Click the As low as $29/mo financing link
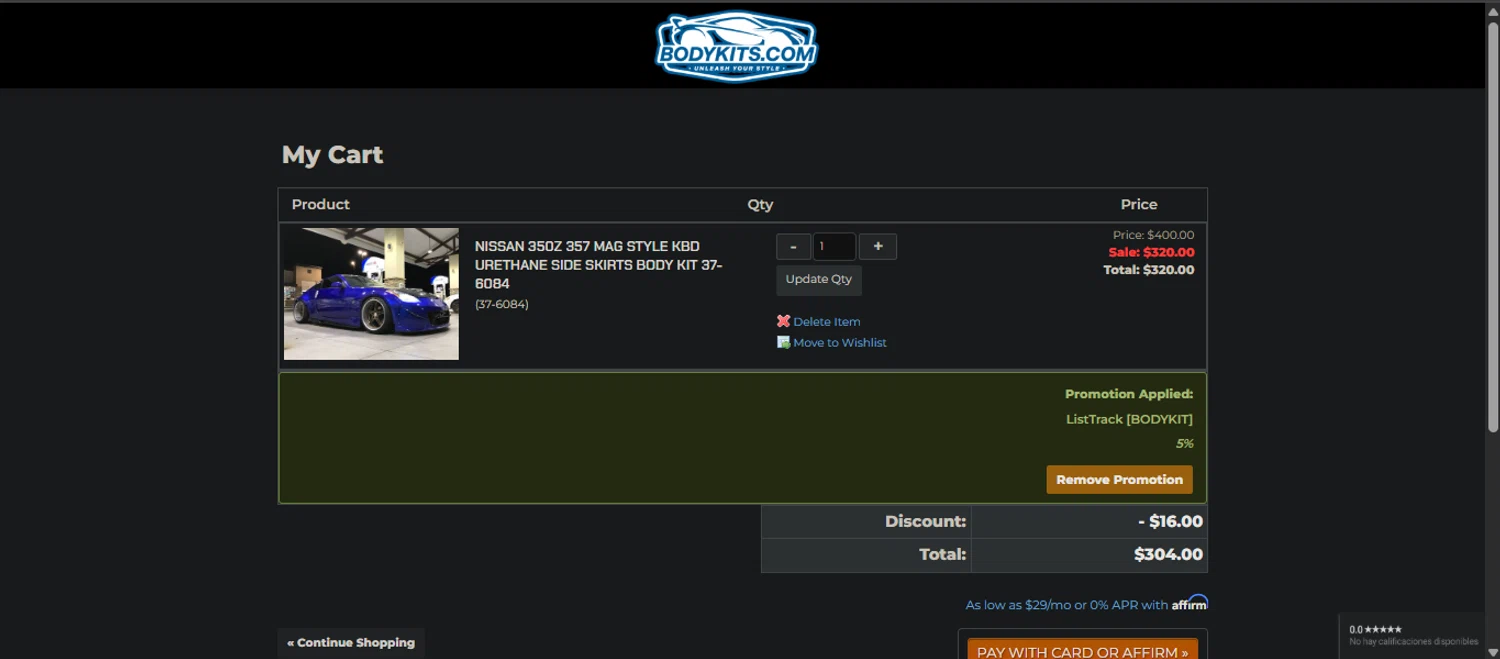The image size is (1500, 659). [1066, 605]
